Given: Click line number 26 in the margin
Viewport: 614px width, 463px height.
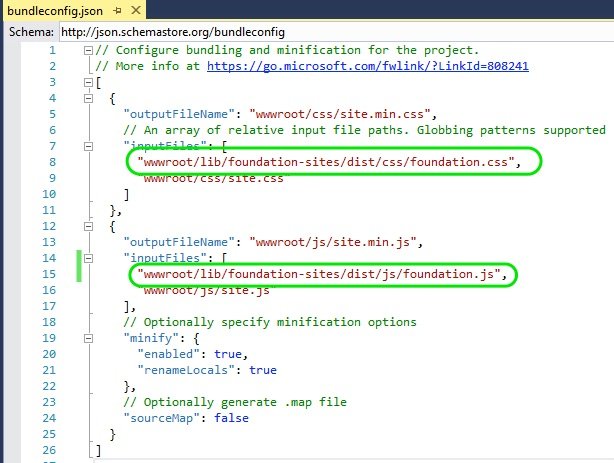Looking at the screenshot, I should tap(49, 450).
